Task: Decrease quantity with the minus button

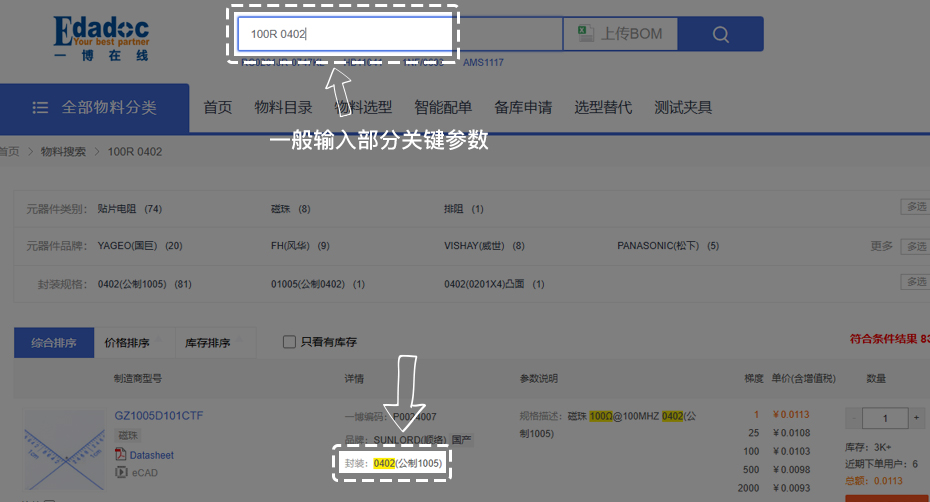Action: click(856, 417)
